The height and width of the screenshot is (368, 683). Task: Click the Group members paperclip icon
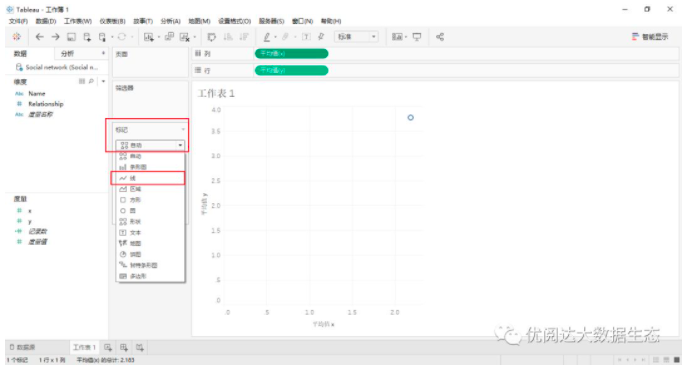tap(285, 37)
